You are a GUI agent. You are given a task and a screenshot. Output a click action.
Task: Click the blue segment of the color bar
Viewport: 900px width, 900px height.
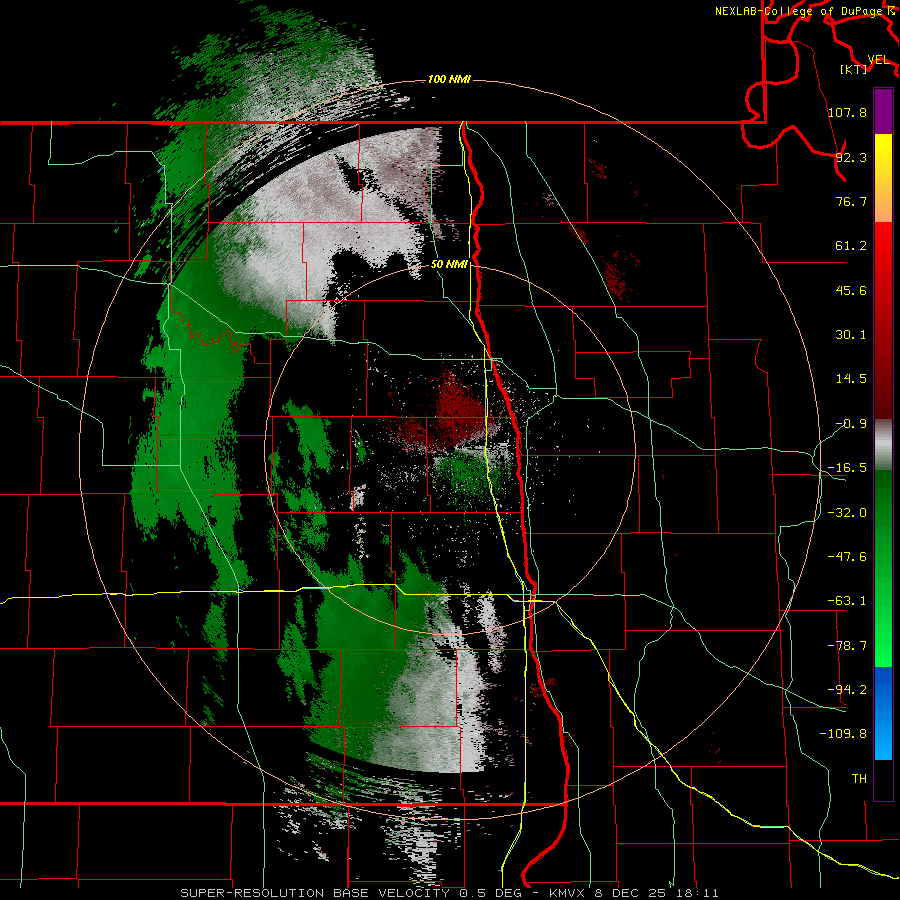point(883,713)
